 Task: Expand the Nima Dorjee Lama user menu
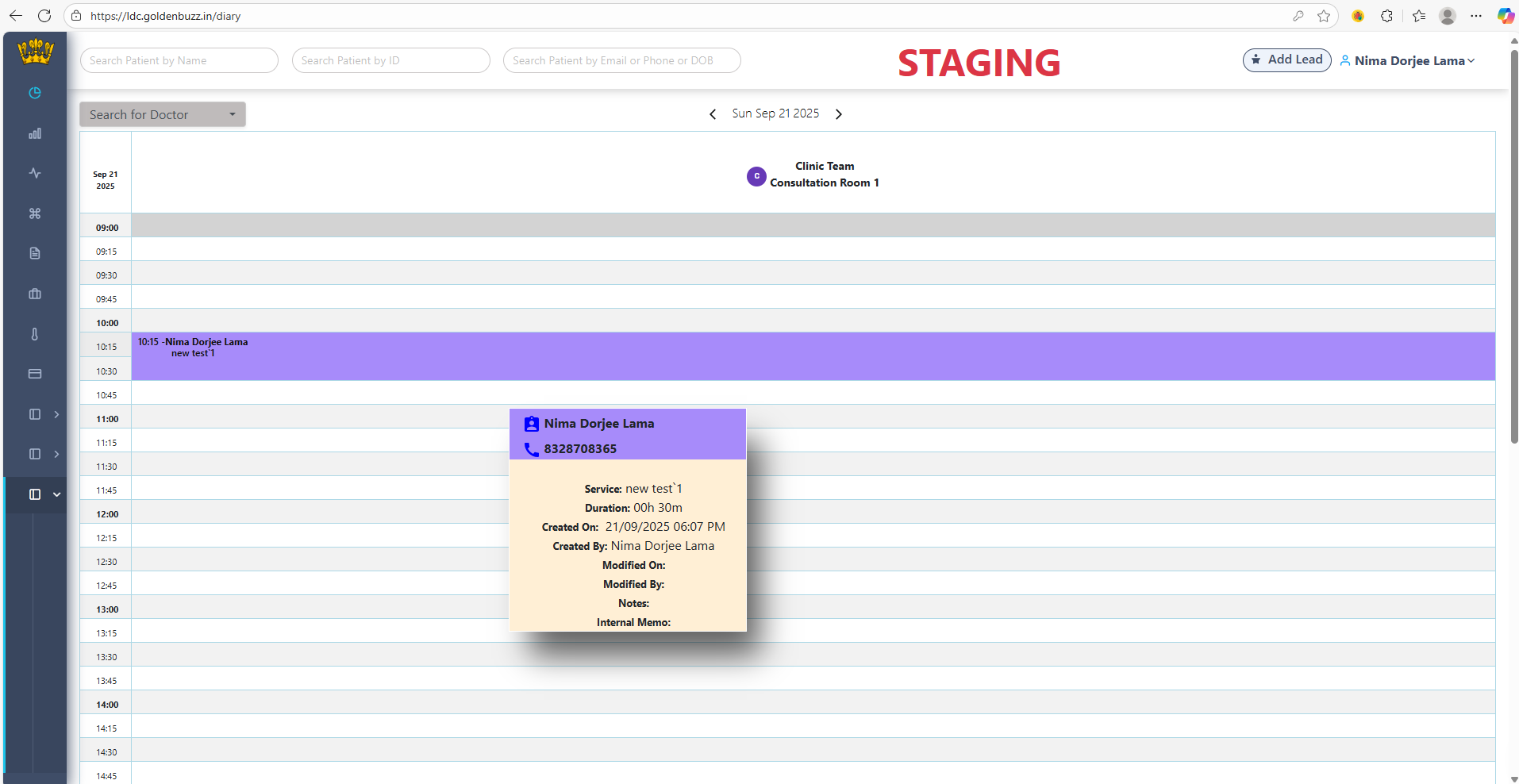[1408, 61]
